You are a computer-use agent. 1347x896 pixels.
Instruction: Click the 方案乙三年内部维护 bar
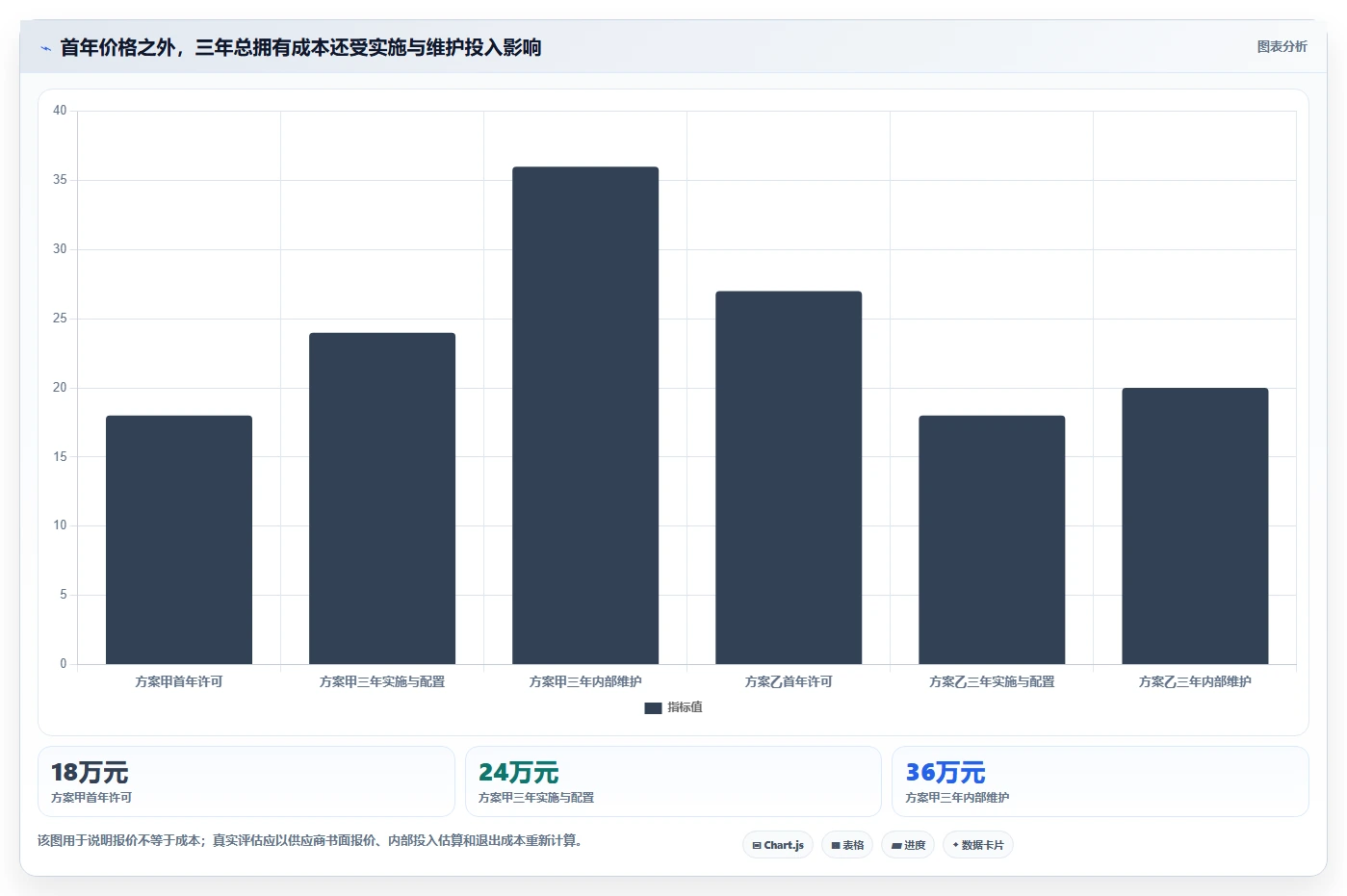pos(1195,526)
